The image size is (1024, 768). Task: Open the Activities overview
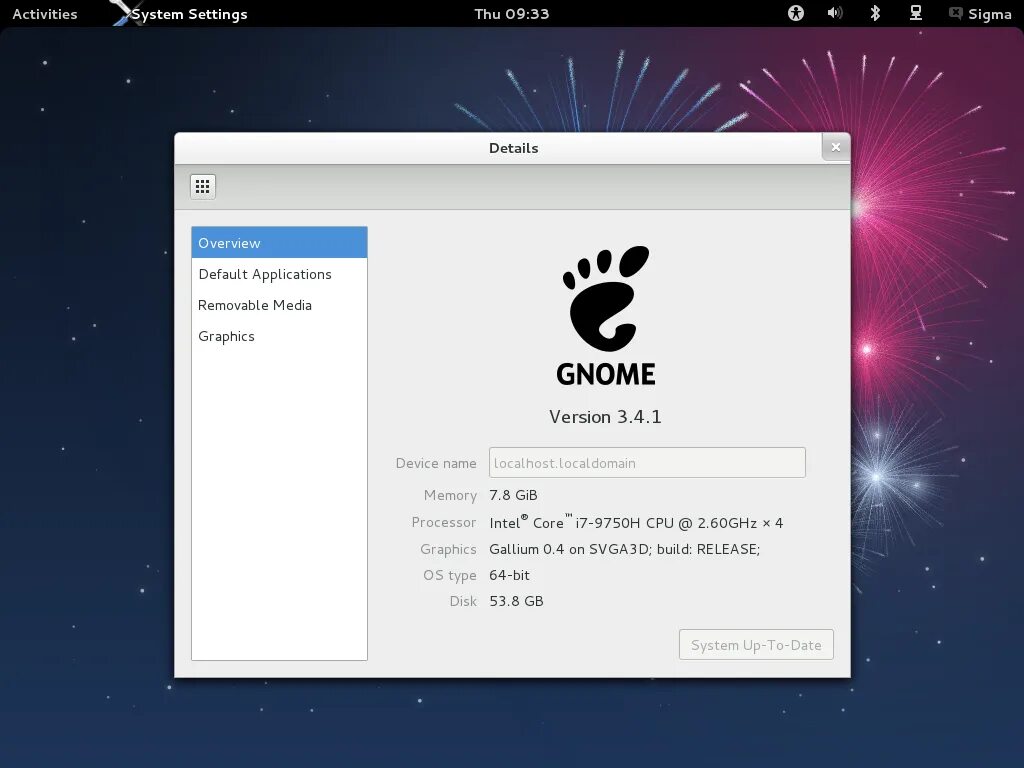click(44, 14)
